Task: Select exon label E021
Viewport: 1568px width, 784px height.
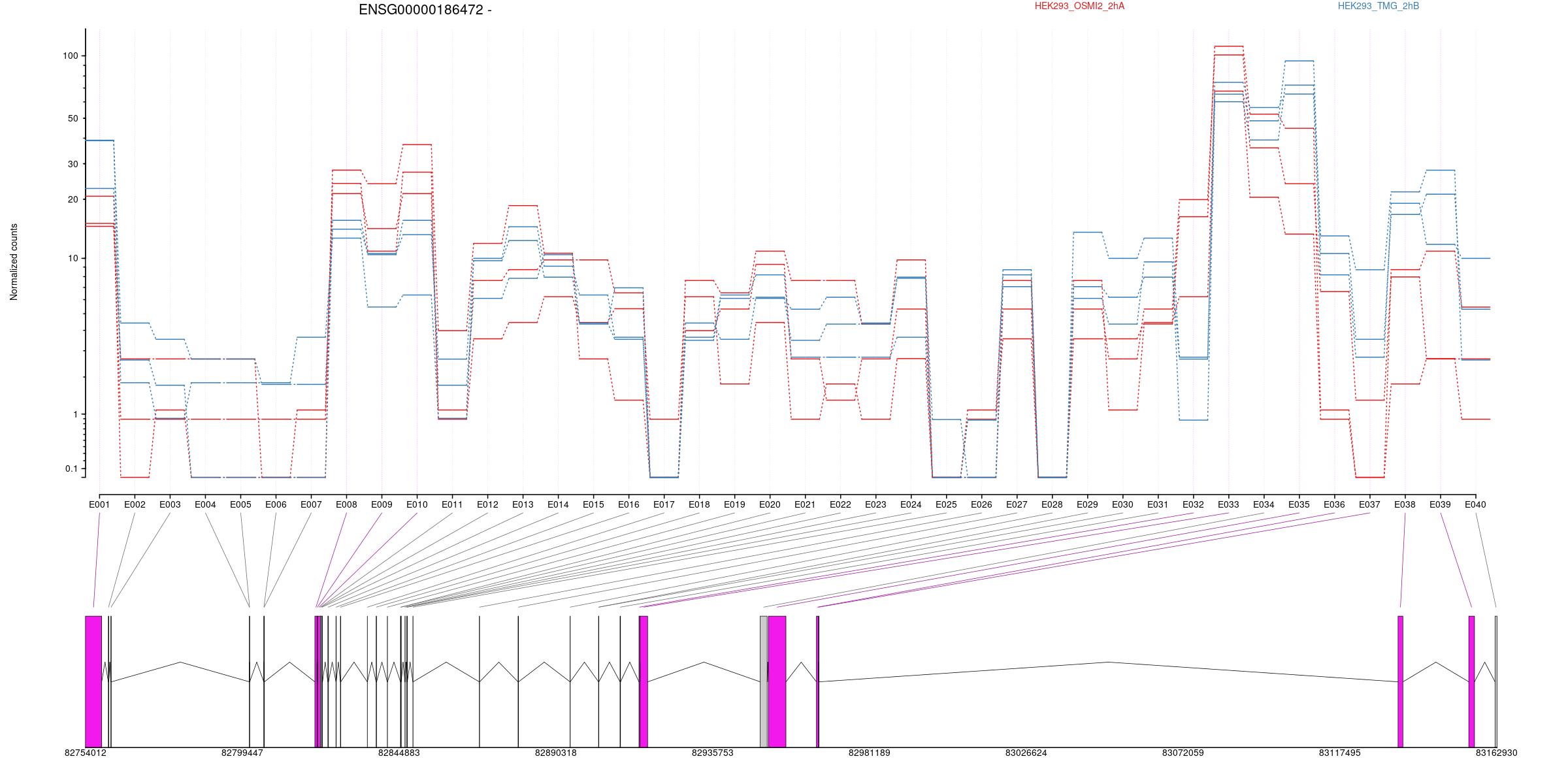Action: point(805,504)
